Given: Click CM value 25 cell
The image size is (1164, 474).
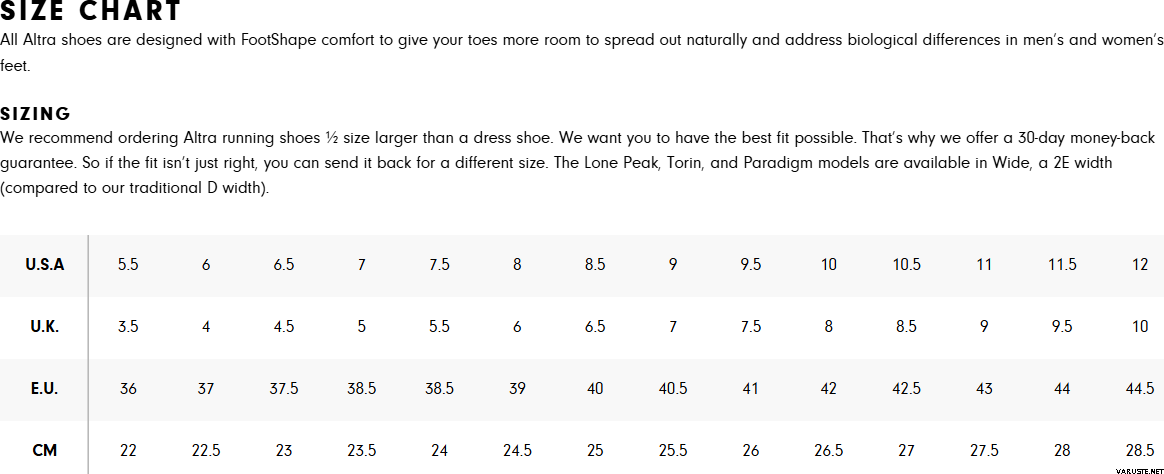Looking at the screenshot, I should click(x=595, y=450).
